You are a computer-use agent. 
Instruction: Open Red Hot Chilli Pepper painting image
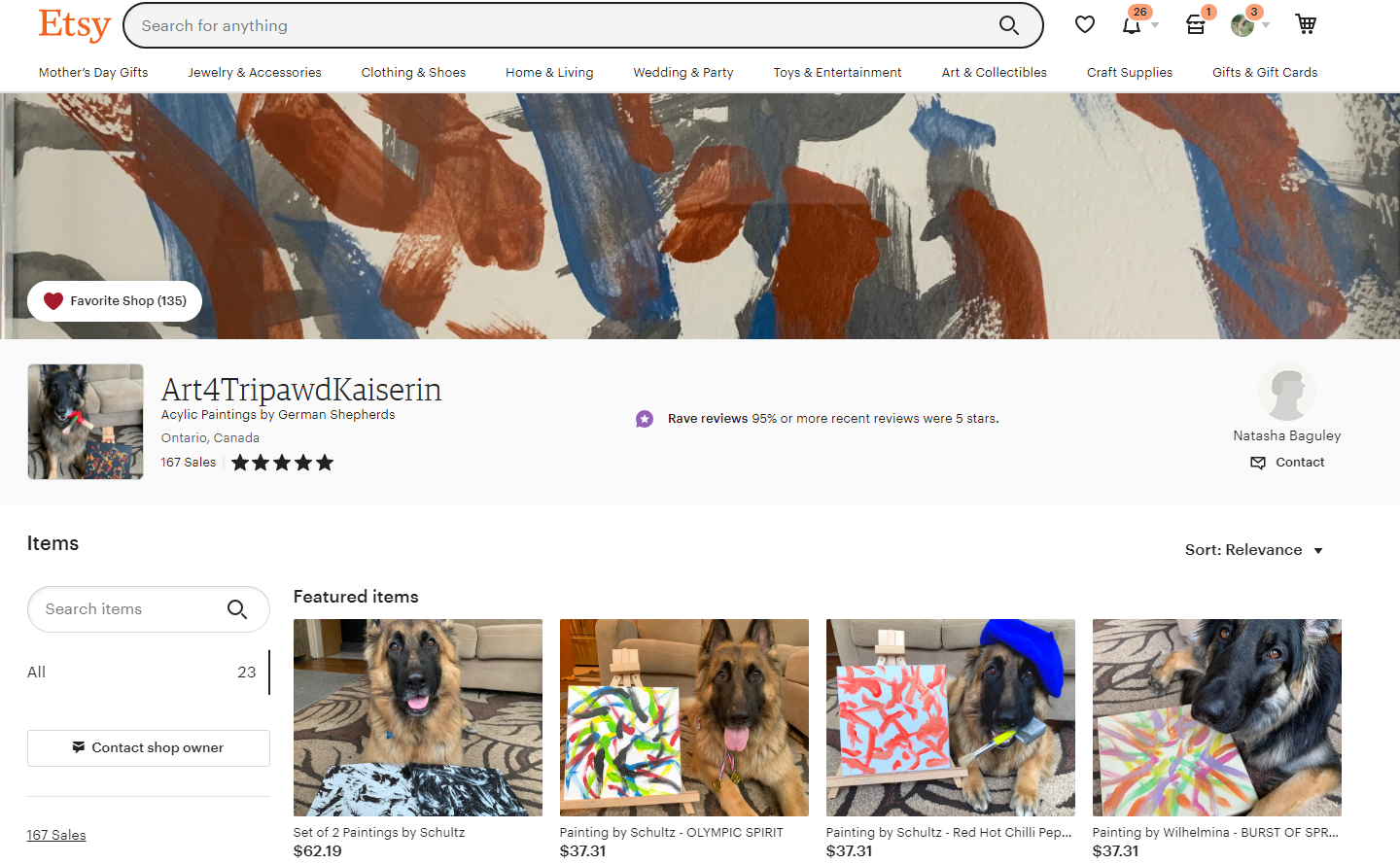pos(951,717)
